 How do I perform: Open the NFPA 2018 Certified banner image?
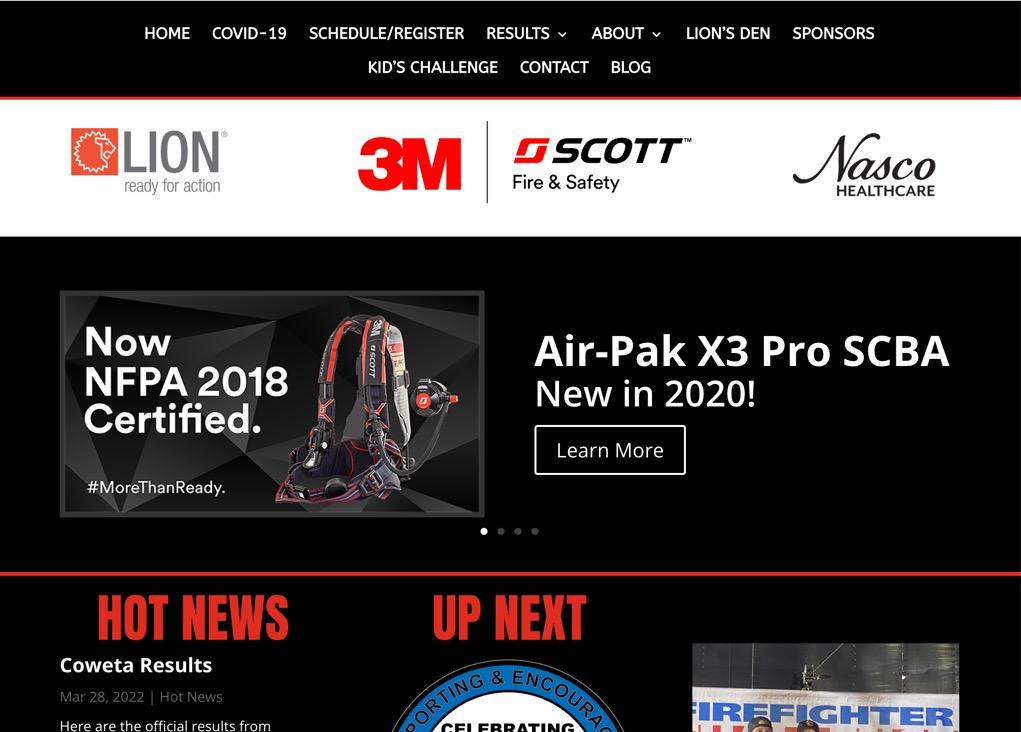pos(272,404)
